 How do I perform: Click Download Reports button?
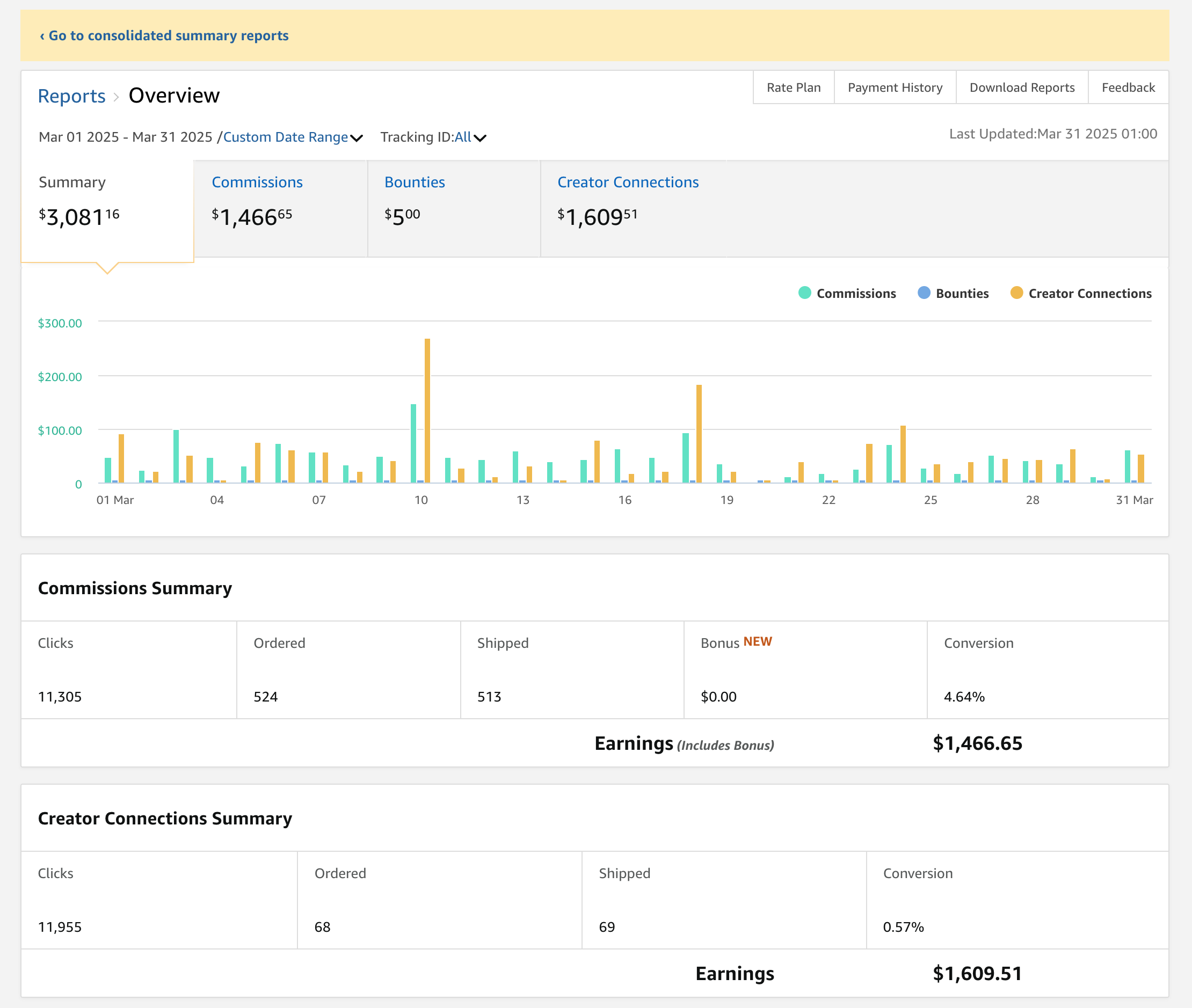[x=1022, y=87]
